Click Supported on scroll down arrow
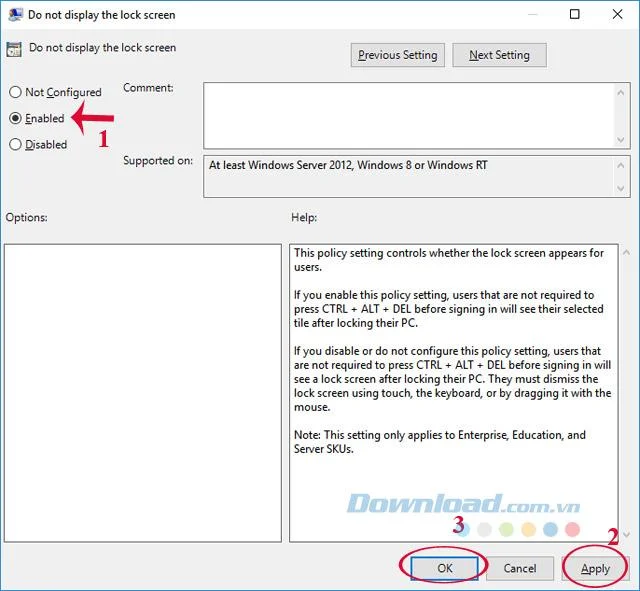 (621, 188)
